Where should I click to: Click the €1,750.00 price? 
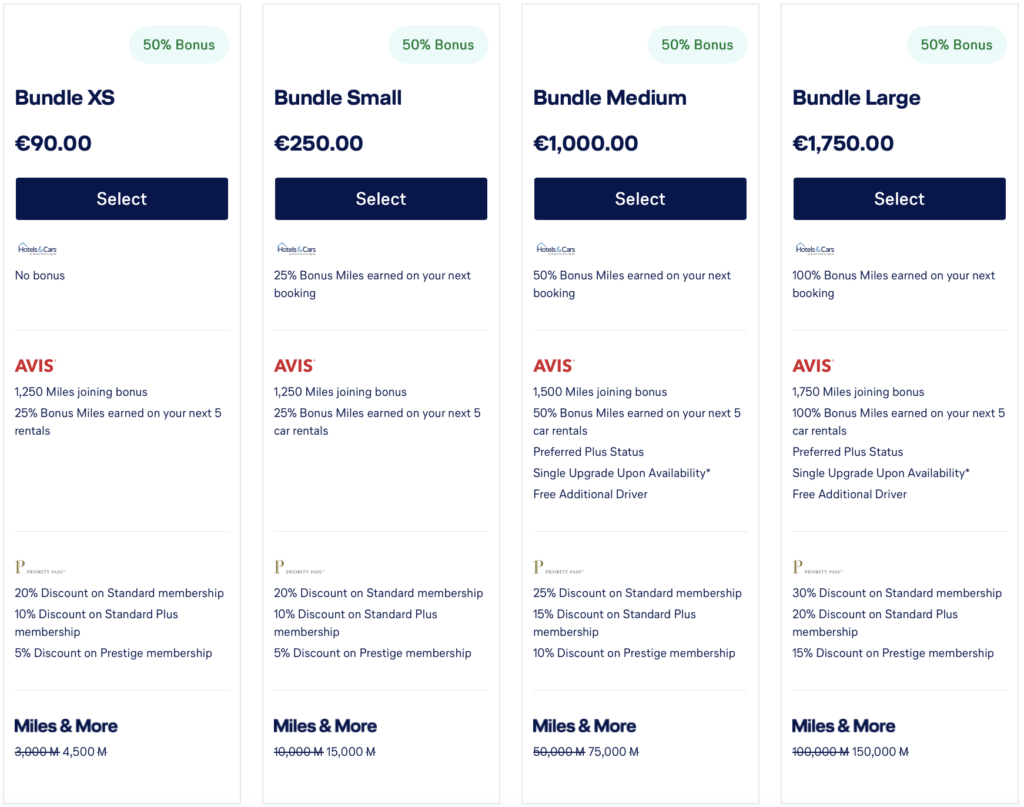click(843, 143)
